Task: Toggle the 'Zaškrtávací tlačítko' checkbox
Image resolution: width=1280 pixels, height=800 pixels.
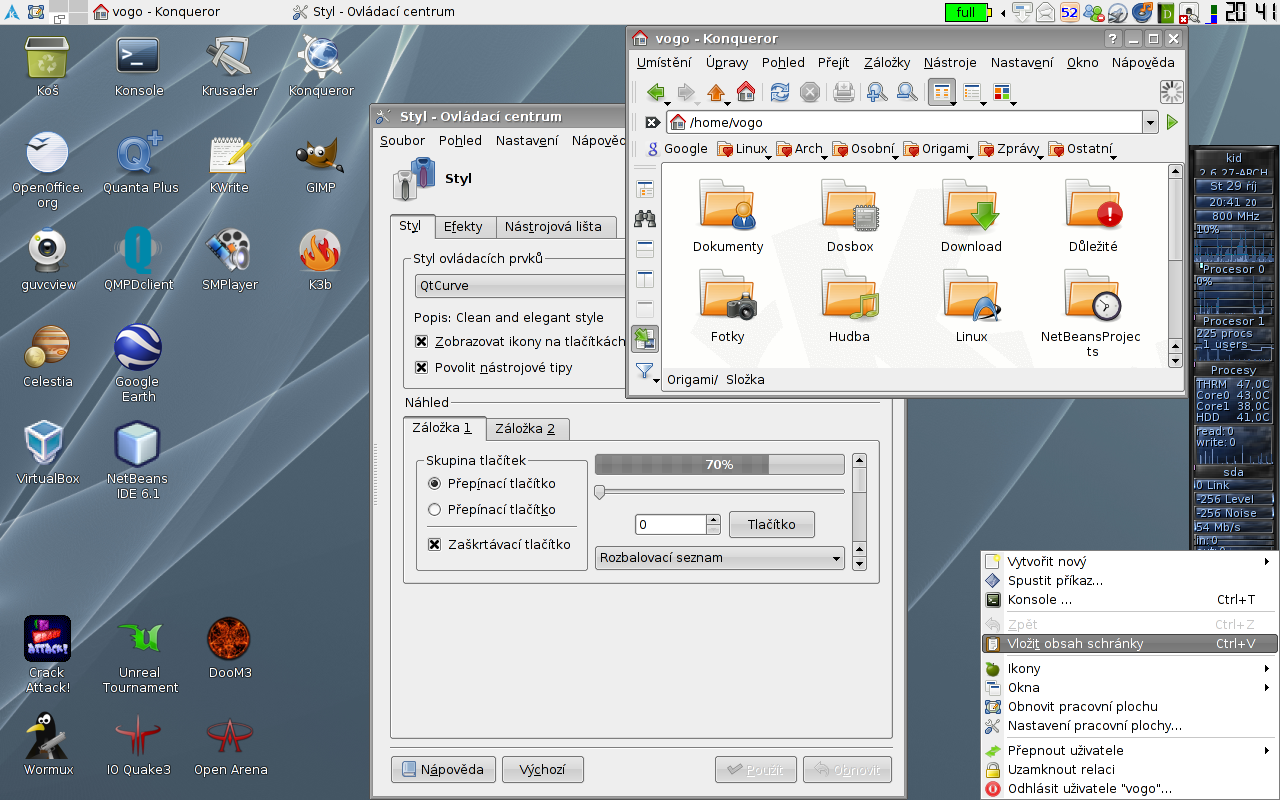Action: click(x=434, y=544)
